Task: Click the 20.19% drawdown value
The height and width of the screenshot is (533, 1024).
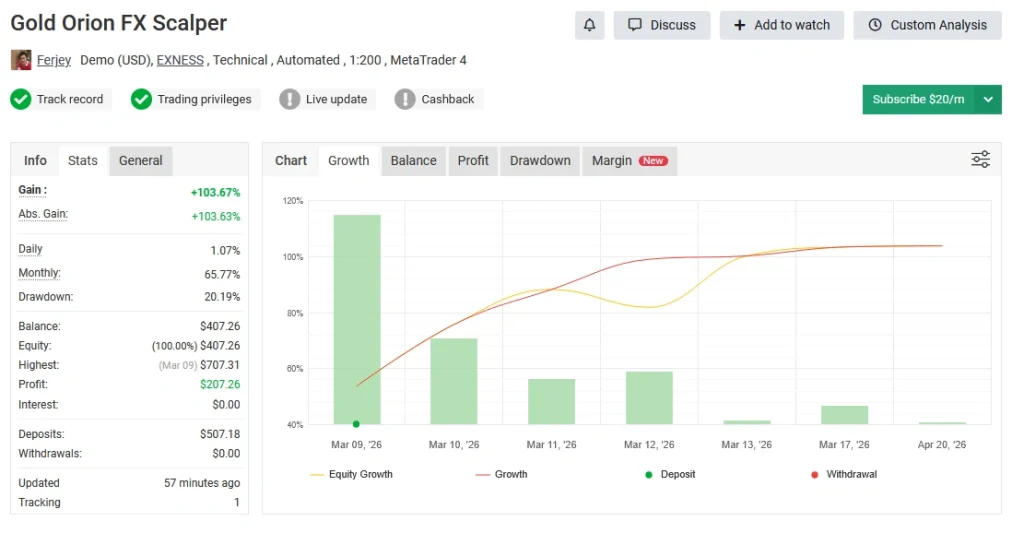Action: pyautogui.click(x=222, y=297)
